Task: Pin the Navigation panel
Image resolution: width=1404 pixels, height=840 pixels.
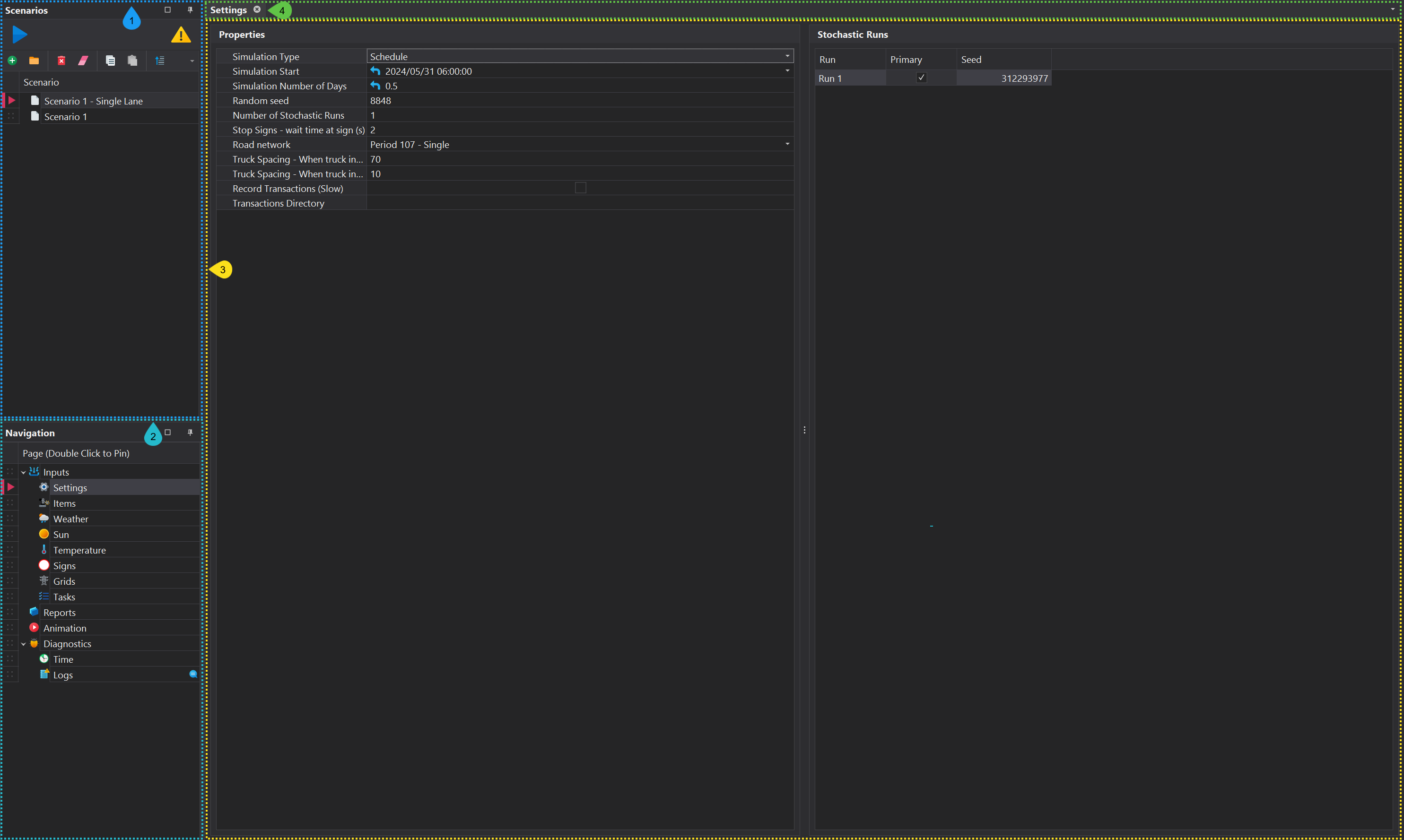Action: [x=190, y=433]
